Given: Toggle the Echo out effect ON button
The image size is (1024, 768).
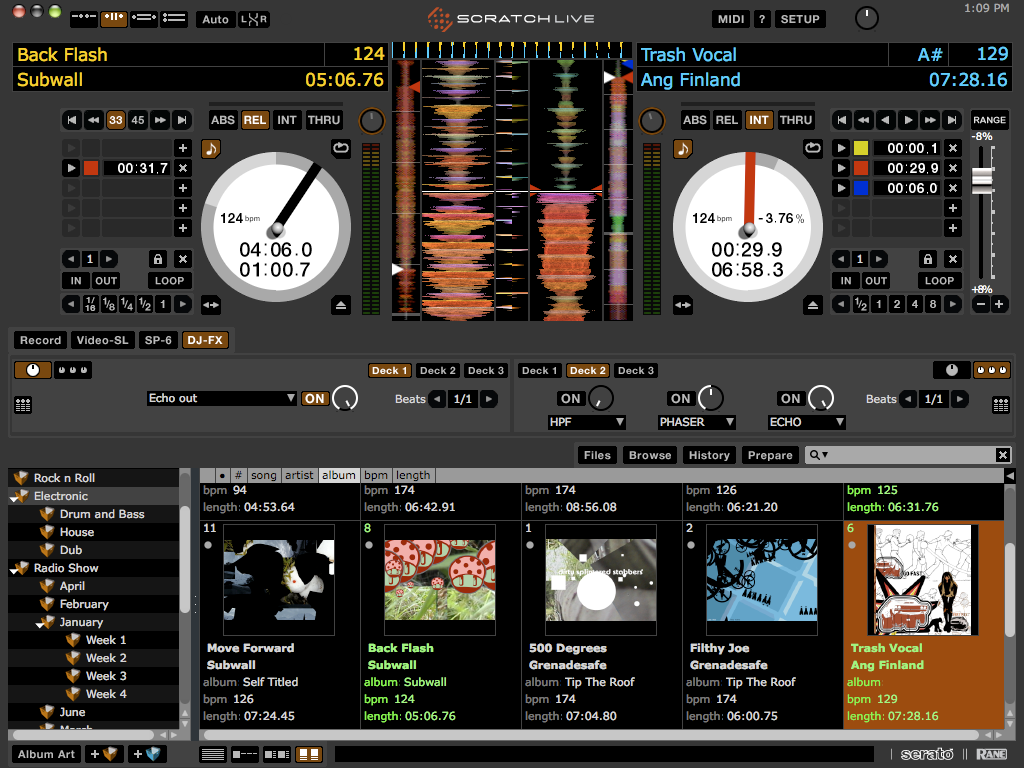Looking at the screenshot, I should [315, 398].
